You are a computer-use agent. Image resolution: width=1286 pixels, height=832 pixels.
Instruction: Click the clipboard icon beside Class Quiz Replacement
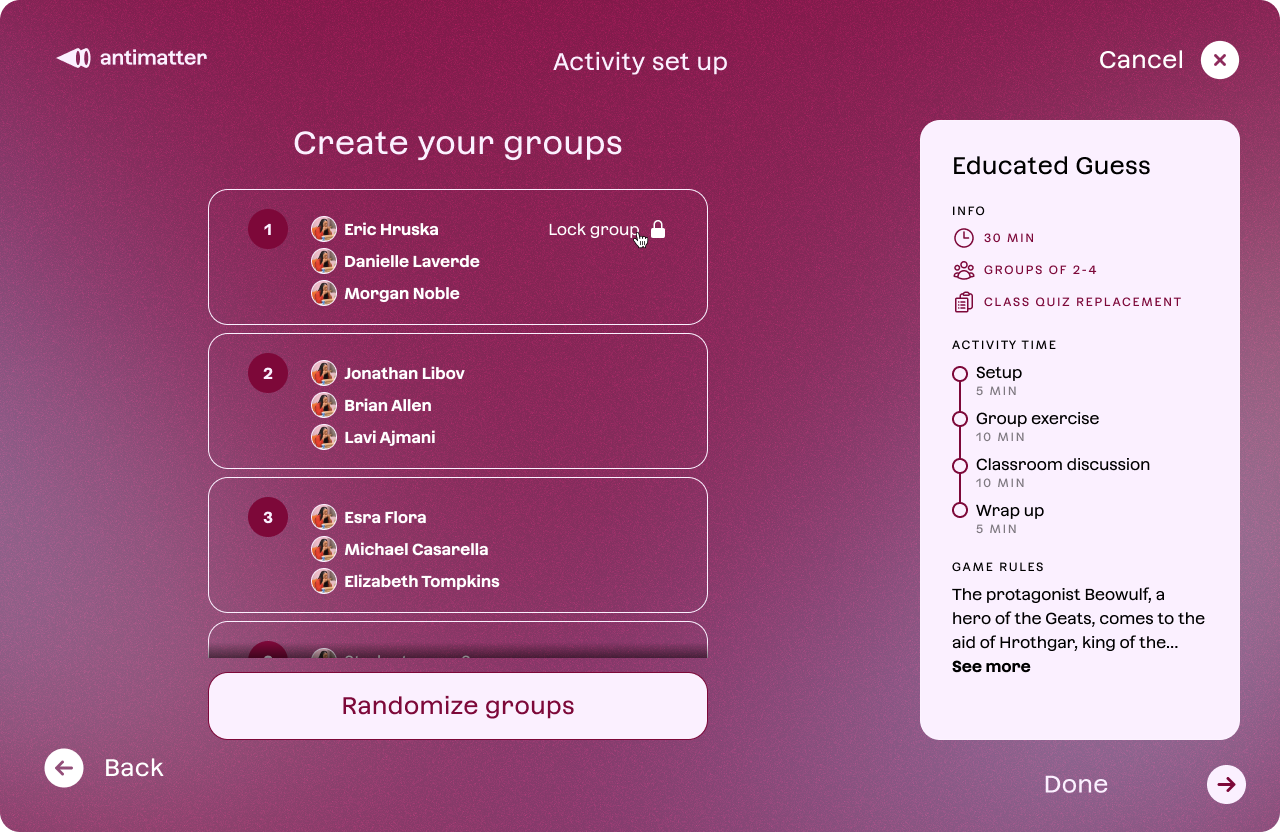coord(963,302)
